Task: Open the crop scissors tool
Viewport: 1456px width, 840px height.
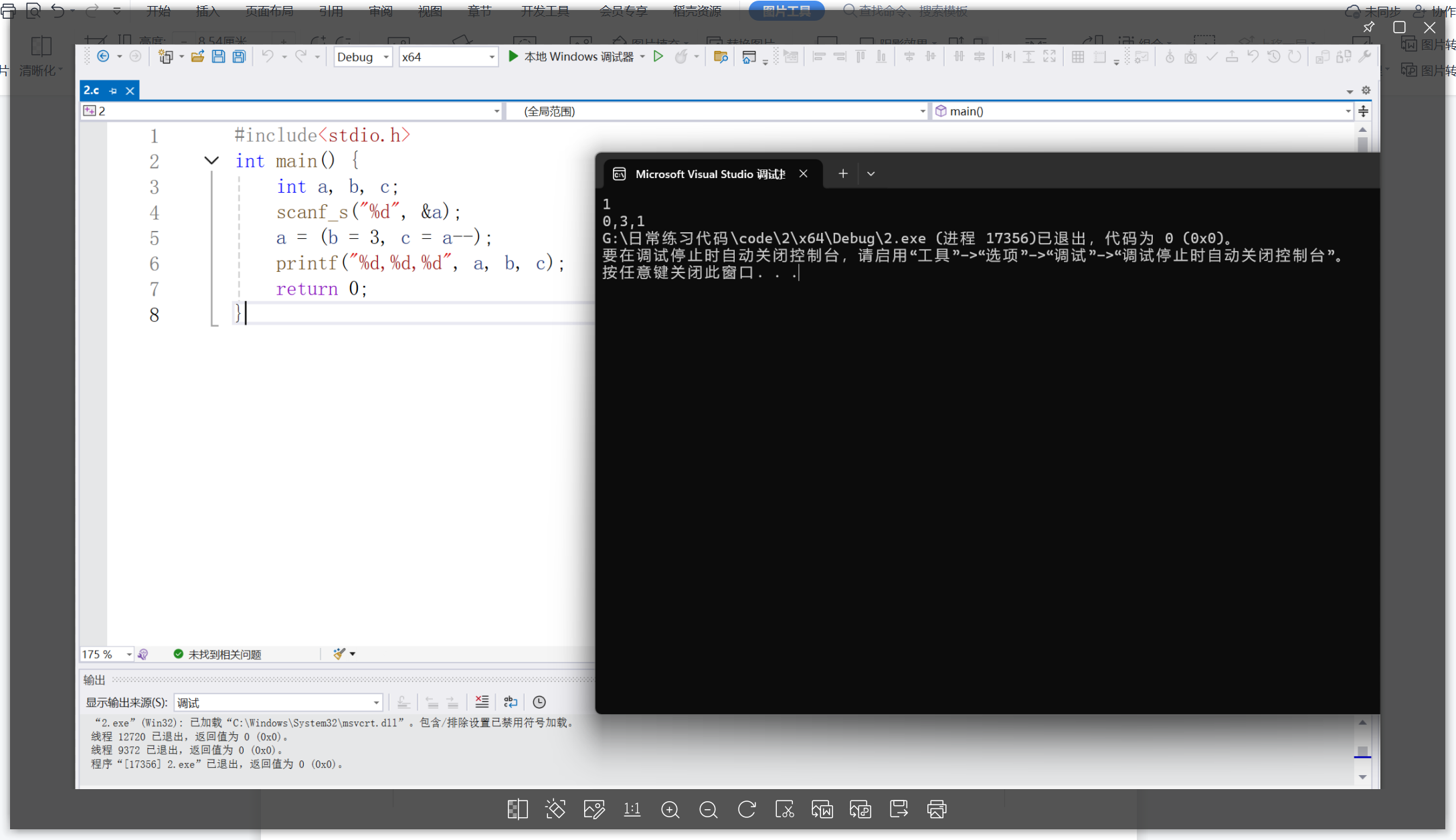Action: point(784,810)
